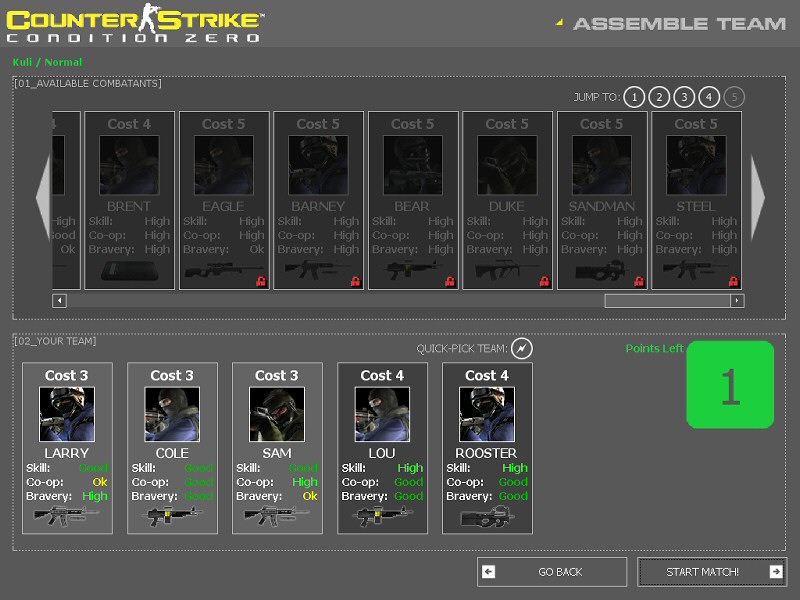Click the red lock icon on Barney's card

[x=355, y=281]
